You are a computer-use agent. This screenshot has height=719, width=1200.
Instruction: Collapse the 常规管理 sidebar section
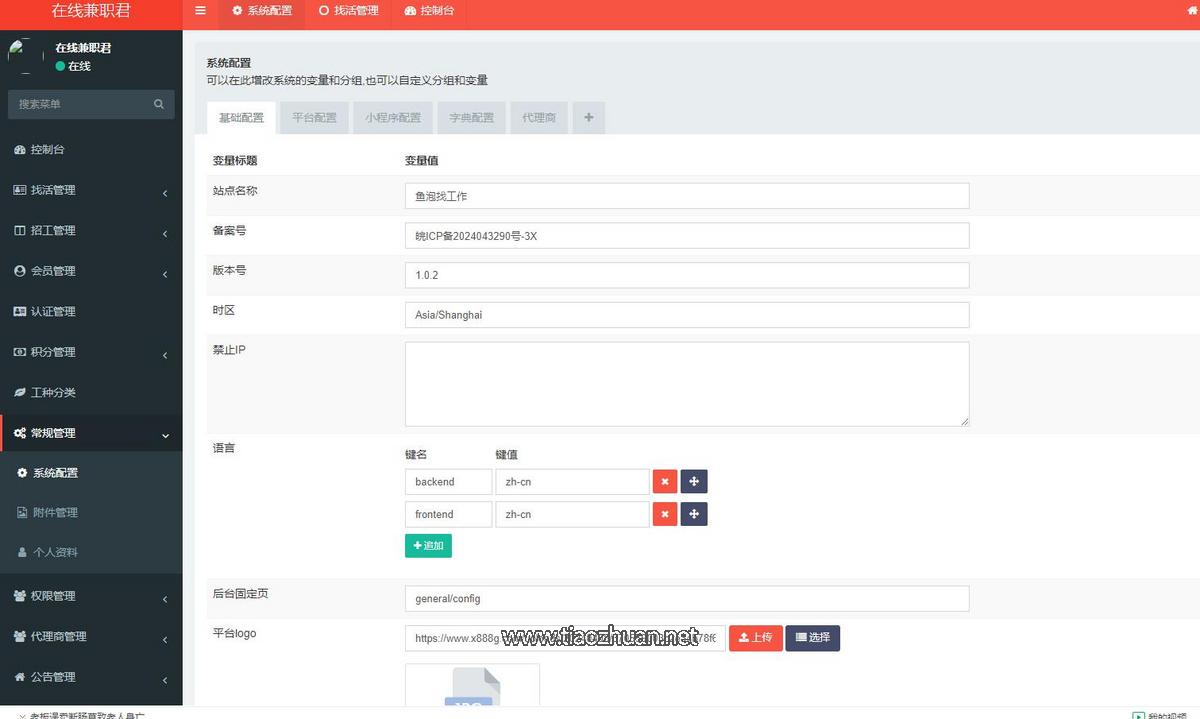pyautogui.click(x=90, y=433)
